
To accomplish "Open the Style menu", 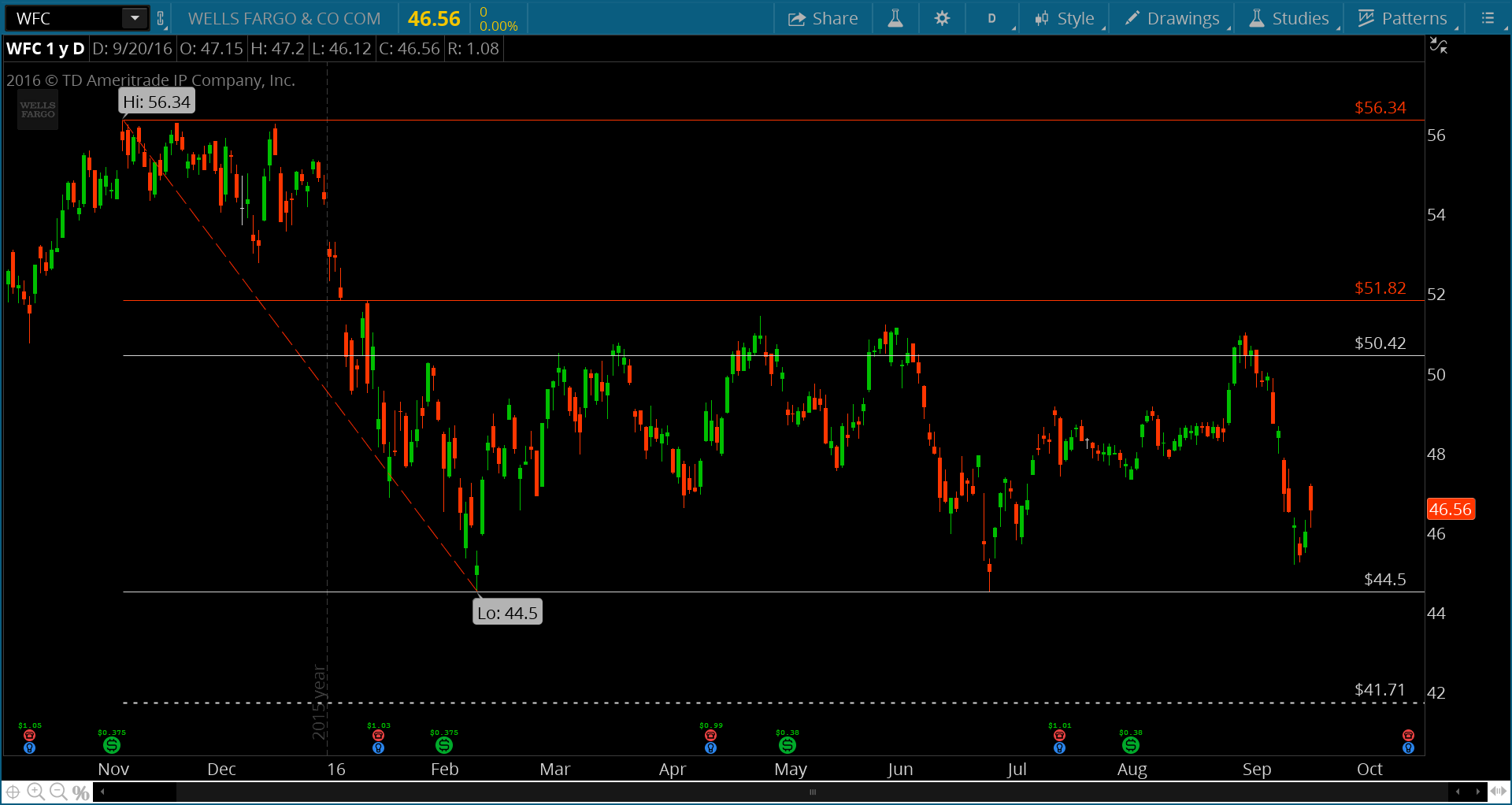I will click(x=1065, y=18).
